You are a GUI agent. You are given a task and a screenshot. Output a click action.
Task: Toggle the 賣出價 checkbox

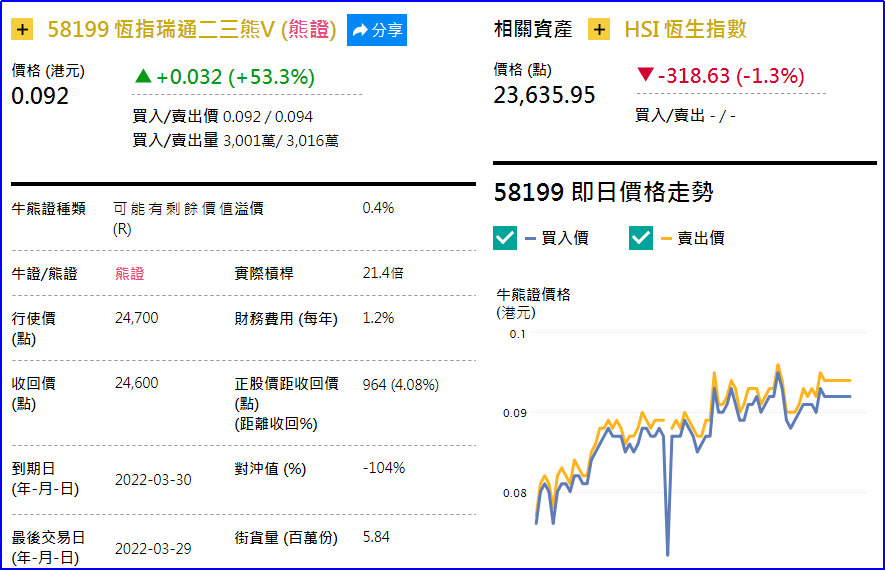[641, 237]
